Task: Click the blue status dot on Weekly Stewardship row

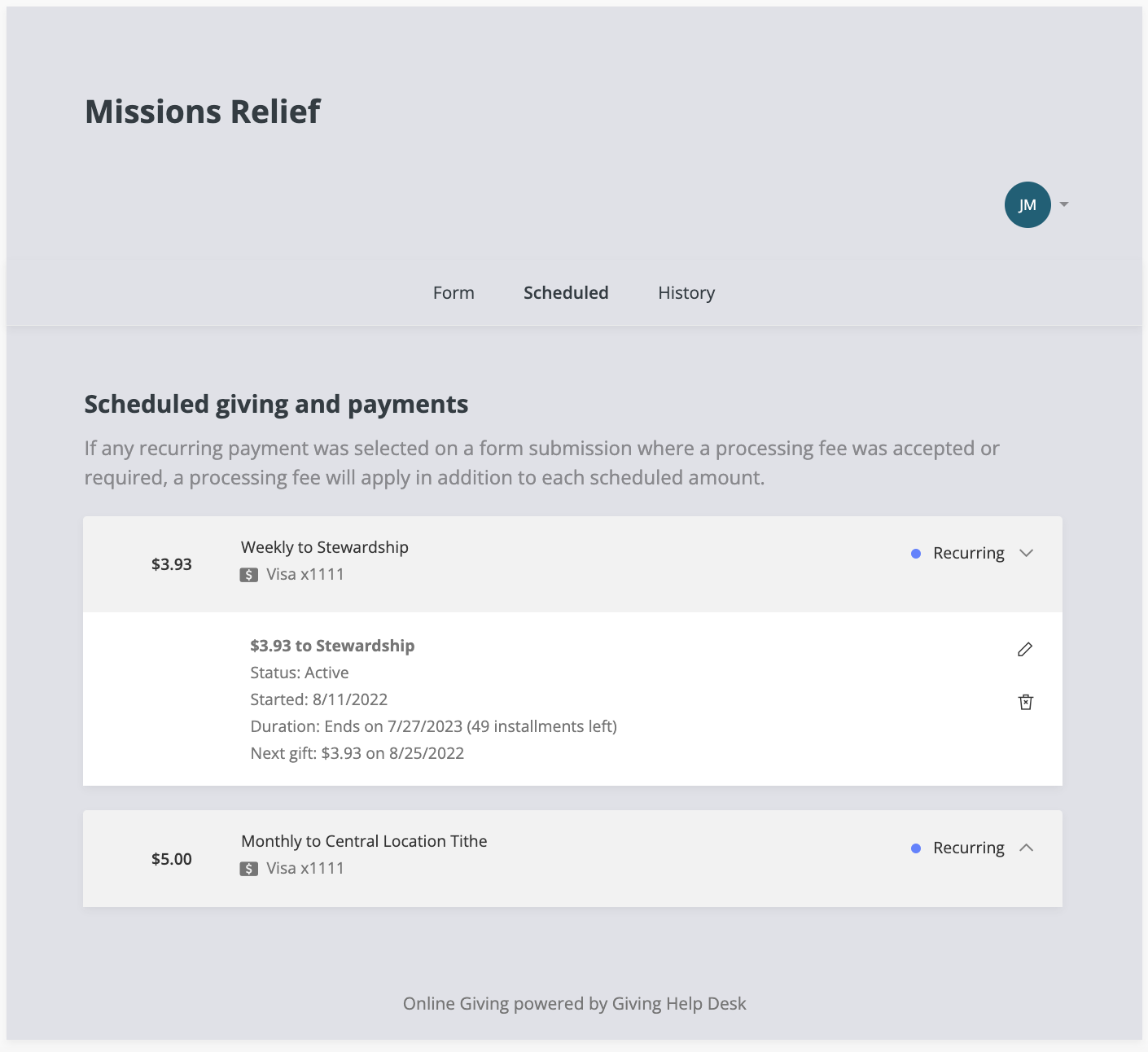Action: 916,554
